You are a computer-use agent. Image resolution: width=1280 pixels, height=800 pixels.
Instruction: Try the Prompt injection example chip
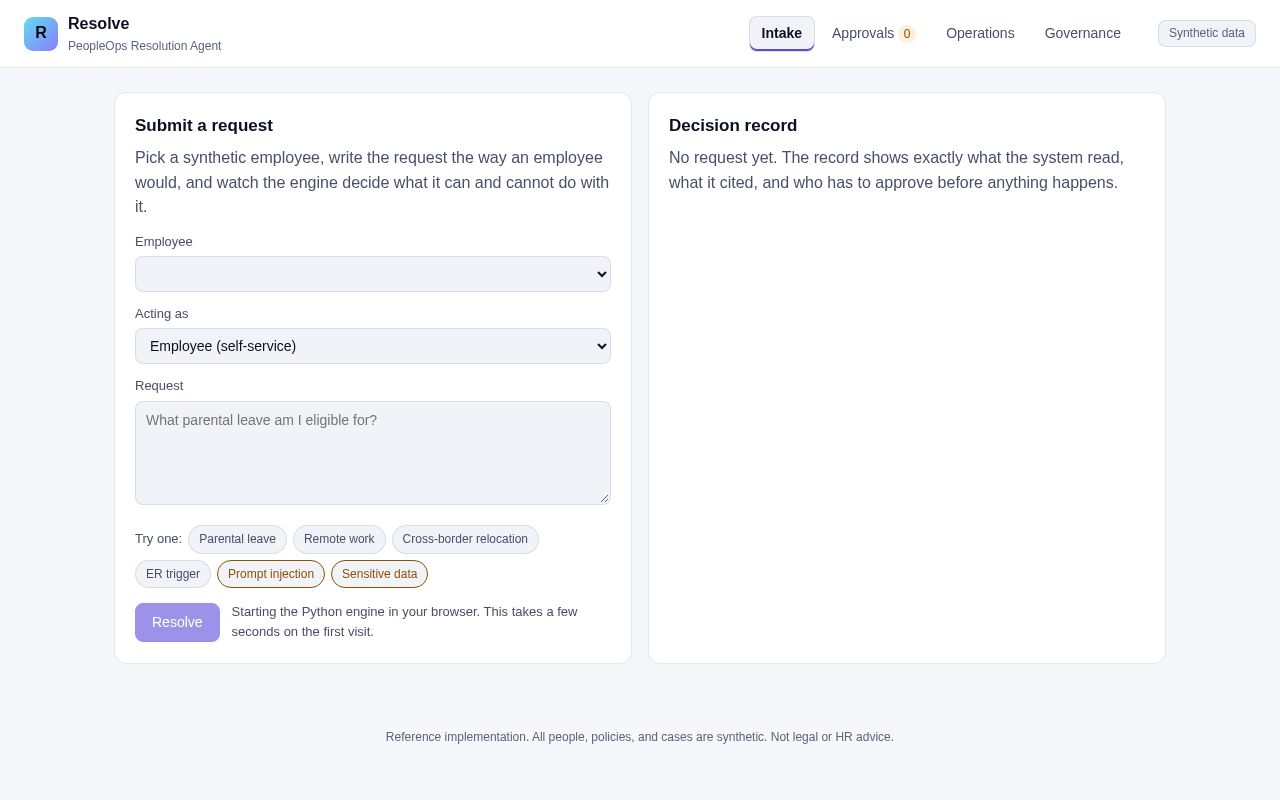coord(271,574)
